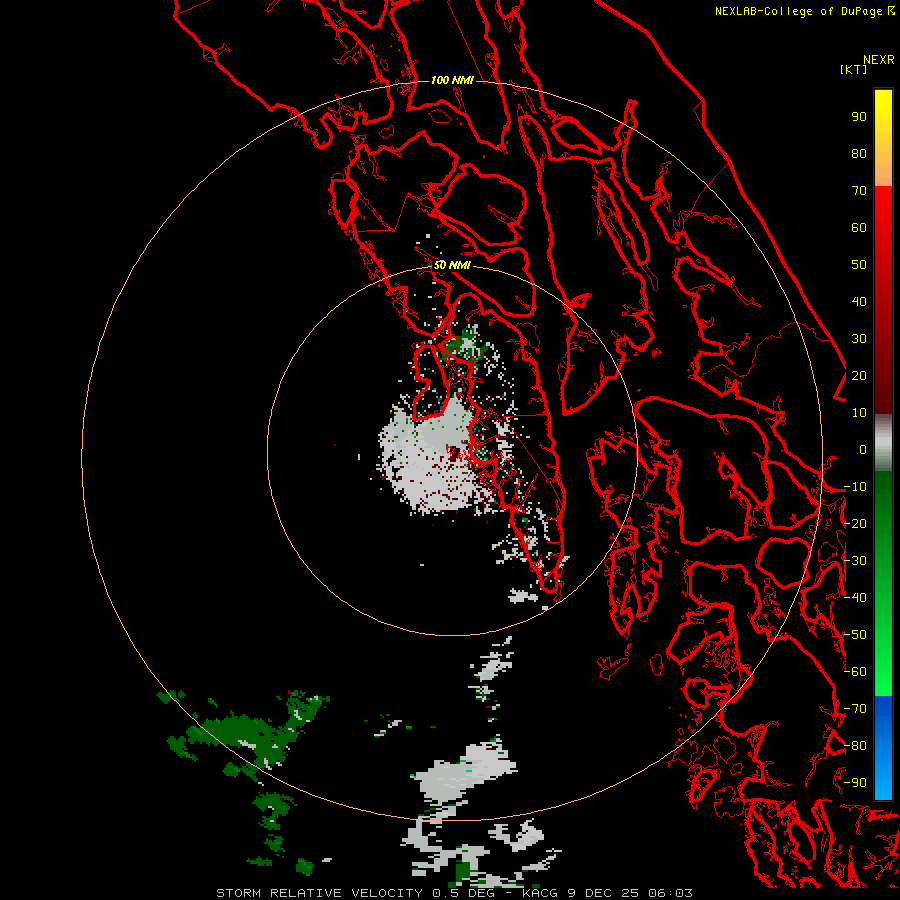Click the 0 value on velocity scale
The width and height of the screenshot is (900, 900).
coord(863,449)
